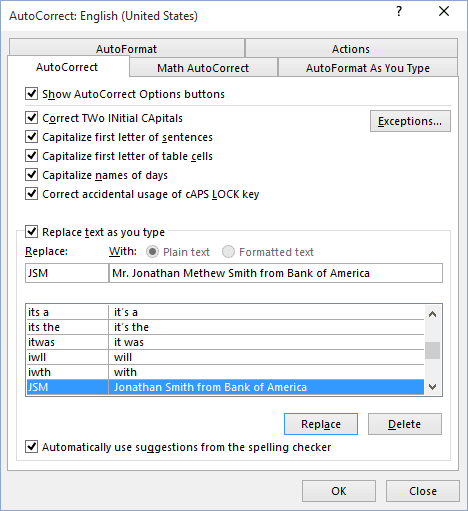The width and height of the screenshot is (468, 511).
Task: Toggle Capitalize names of days
Action: (32, 175)
